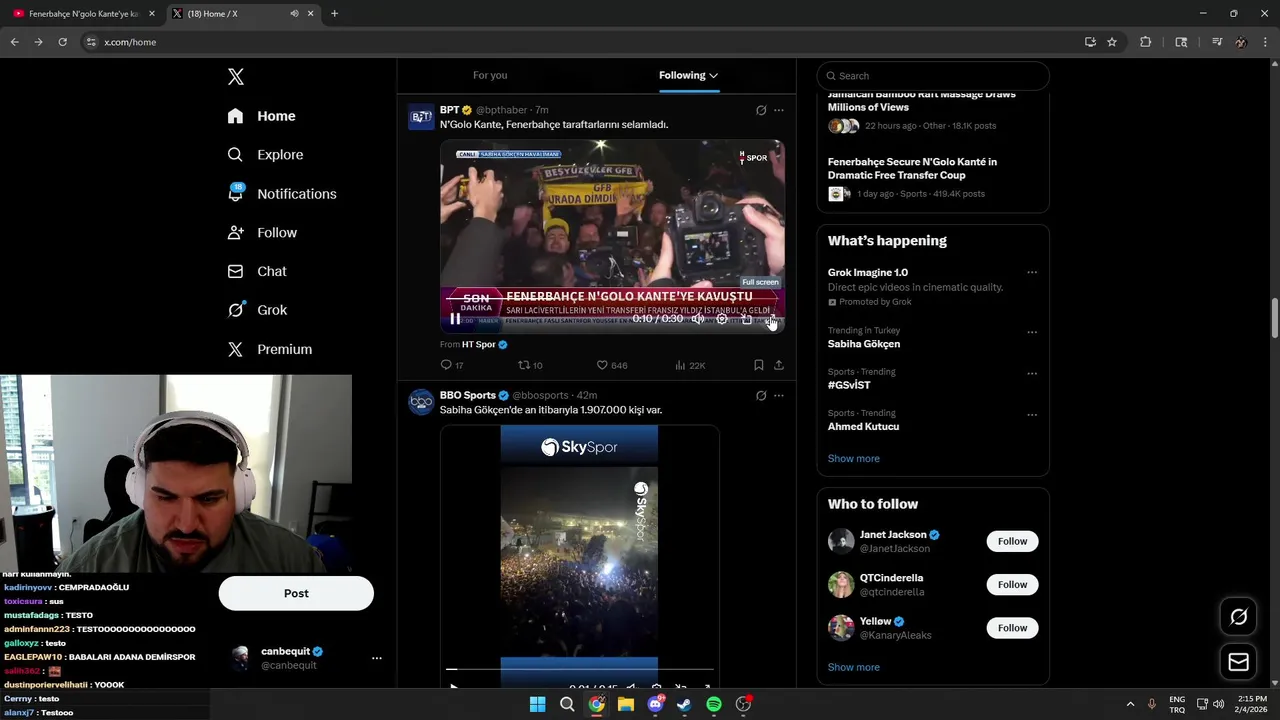1280x720 pixels.
Task: Reload the page
Action: [62, 42]
